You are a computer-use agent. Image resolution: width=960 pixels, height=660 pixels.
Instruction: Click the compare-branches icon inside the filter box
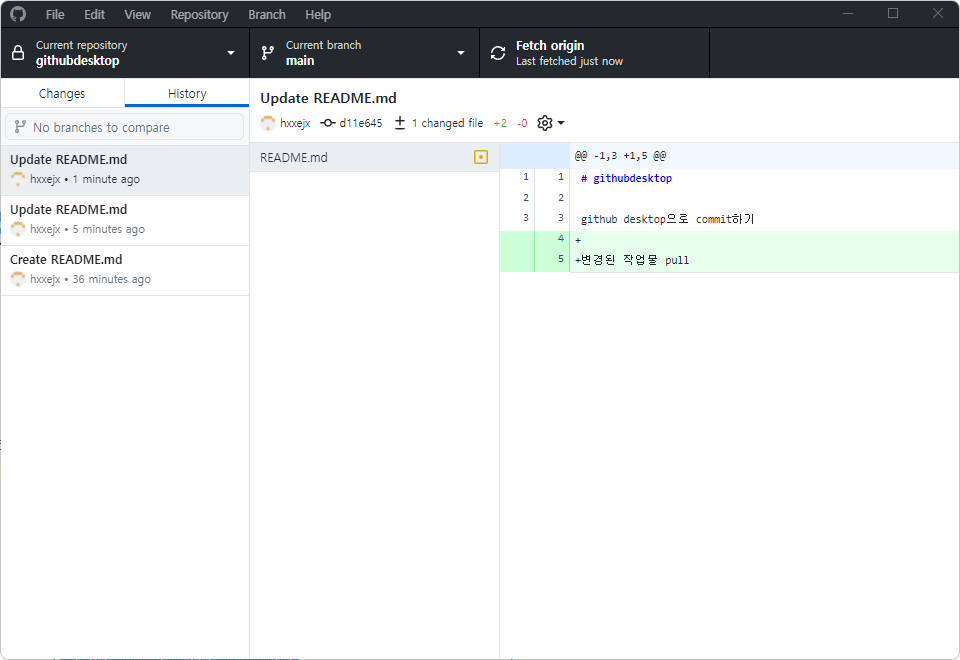click(21, 126)
